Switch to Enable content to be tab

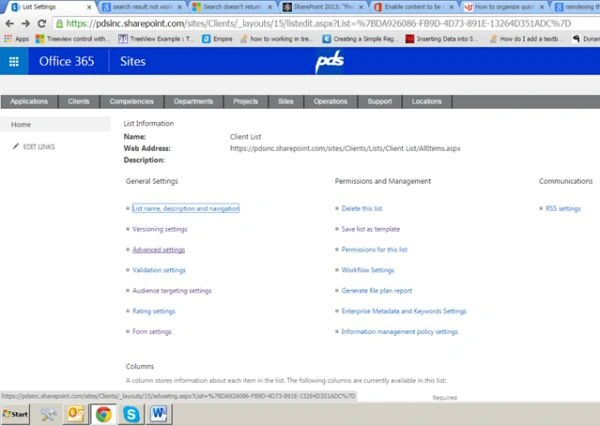pyautogui.click(x=414, y=7)
